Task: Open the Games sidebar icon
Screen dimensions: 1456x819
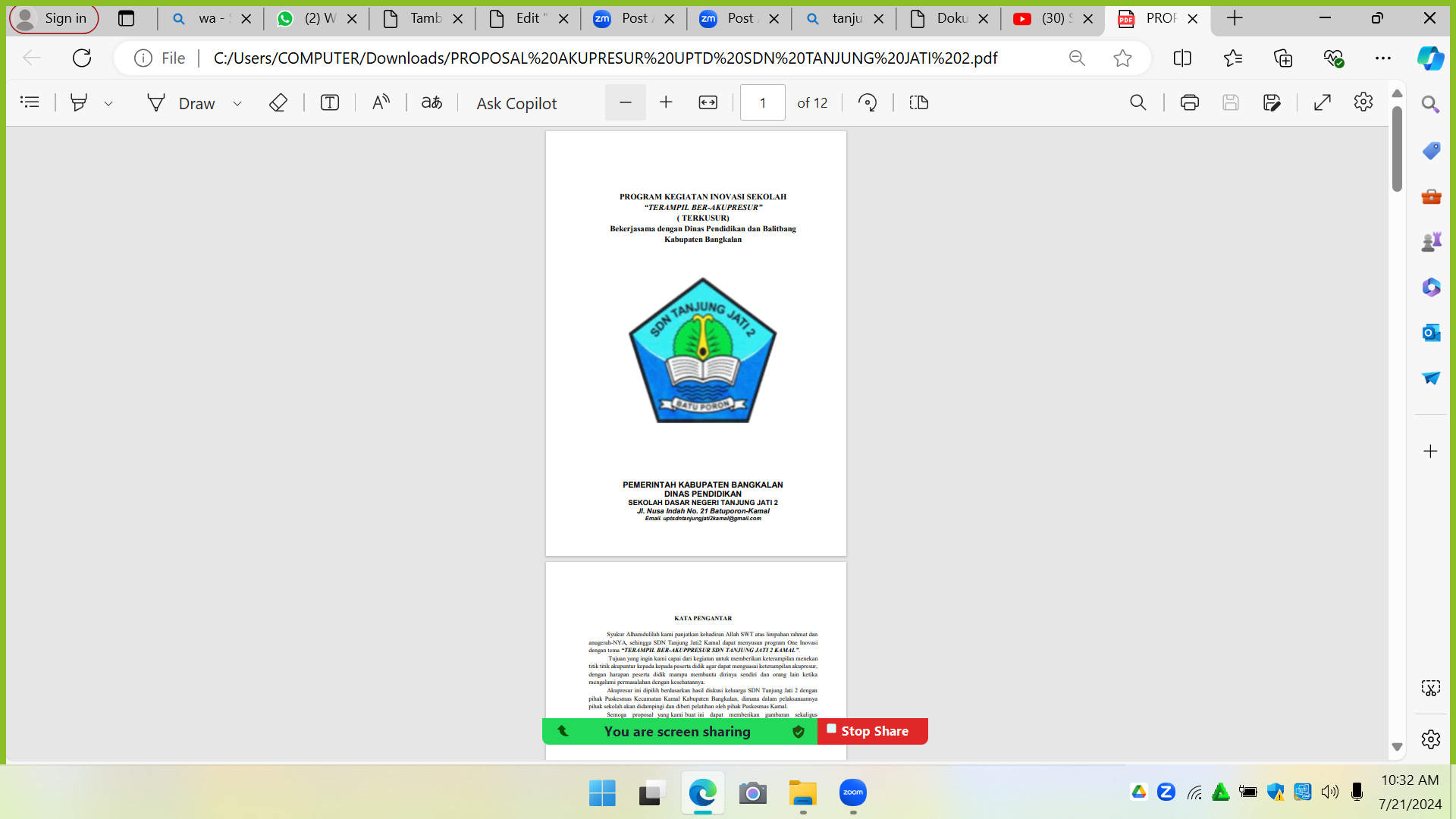Action: 1431,242
